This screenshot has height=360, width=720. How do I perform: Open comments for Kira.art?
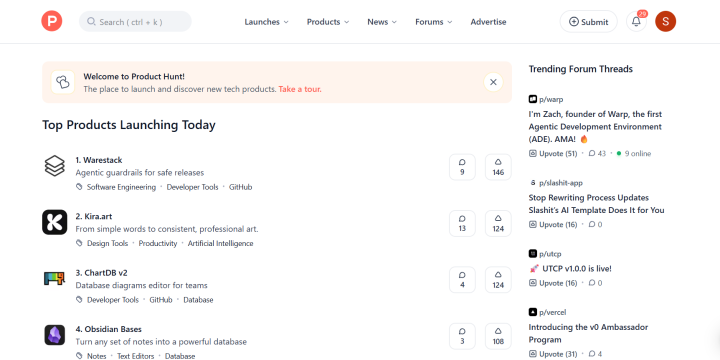(462, 224)
